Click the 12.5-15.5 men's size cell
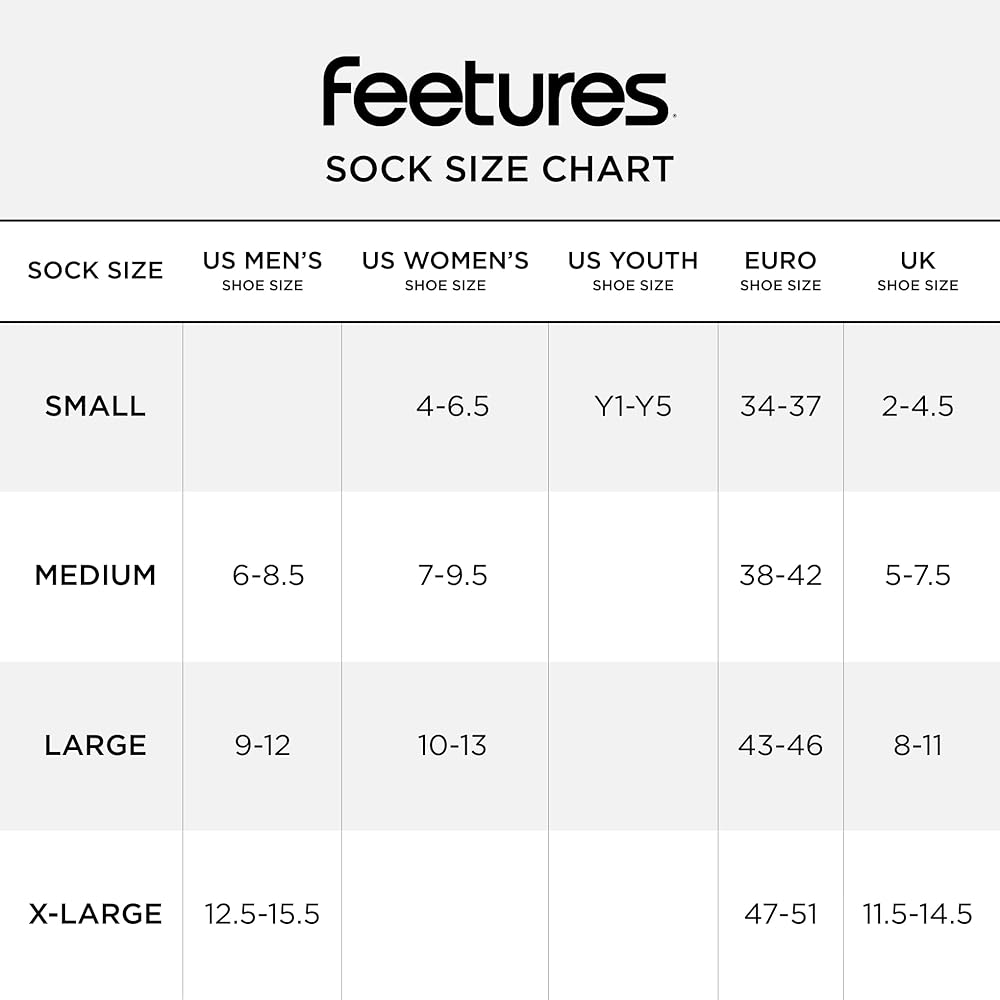1000x1000 pixels. pos(262,914)
